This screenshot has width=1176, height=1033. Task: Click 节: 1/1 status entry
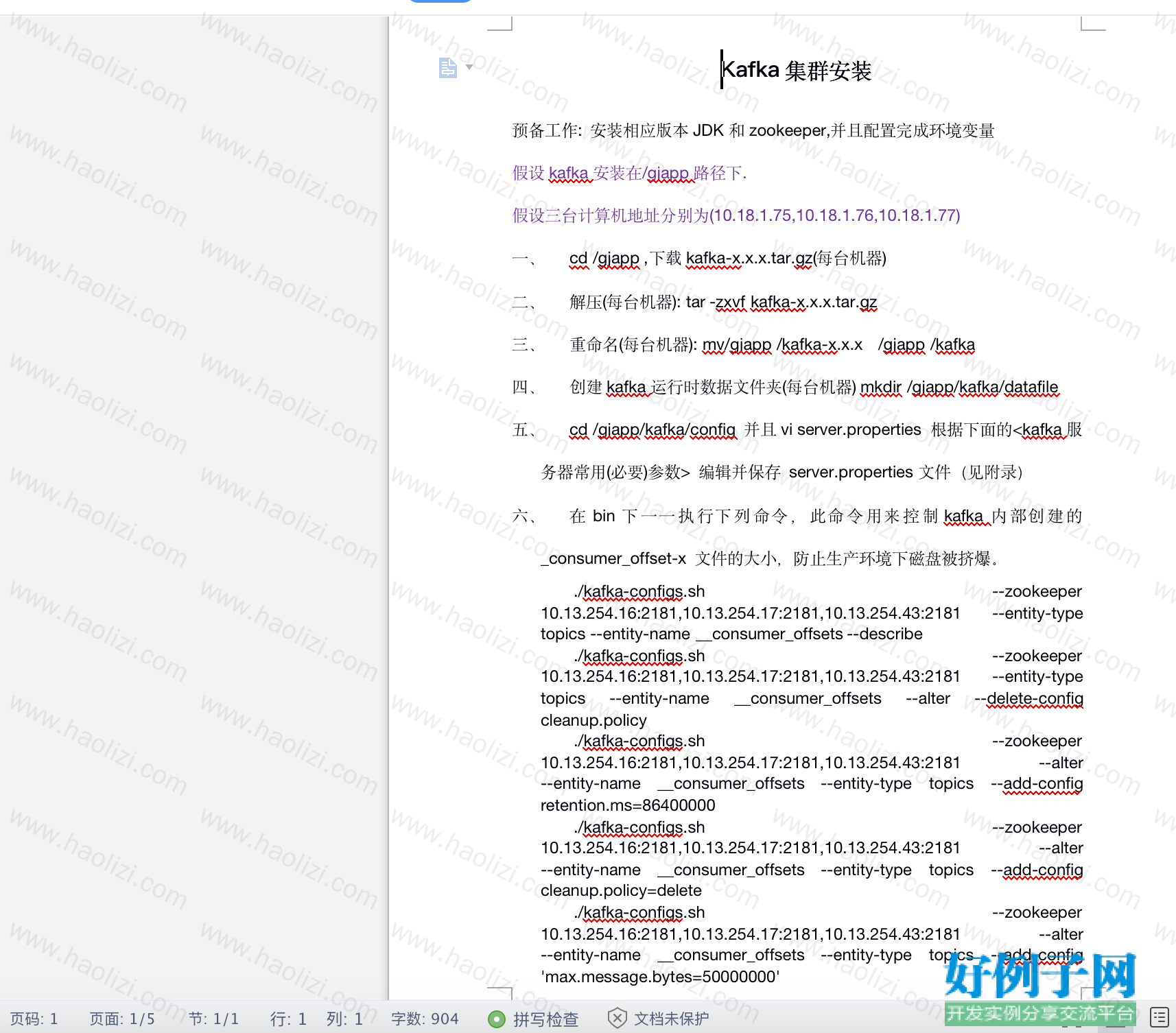tap(214, 1019)
